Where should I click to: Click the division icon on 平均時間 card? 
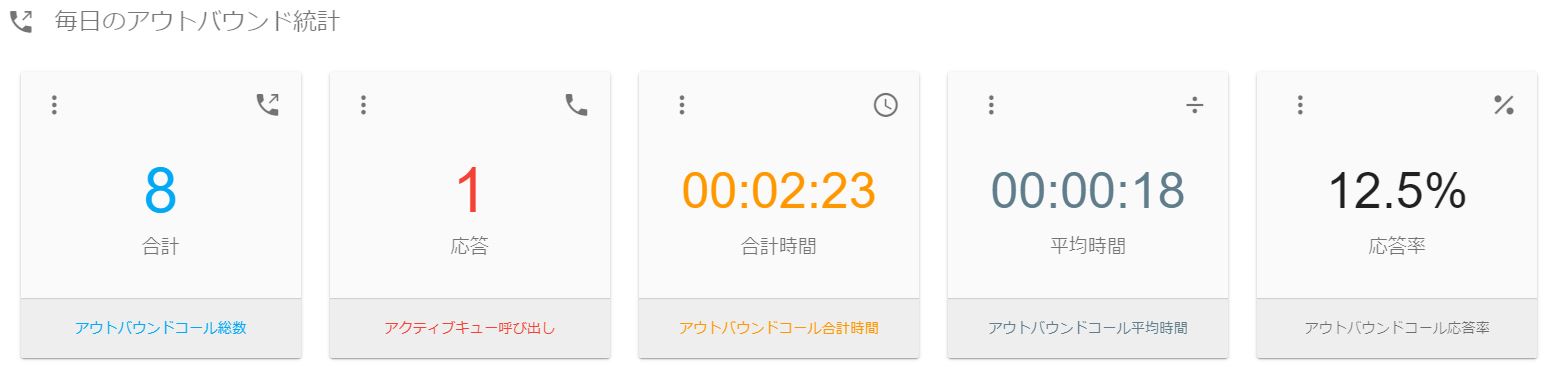coord(1194,105)
